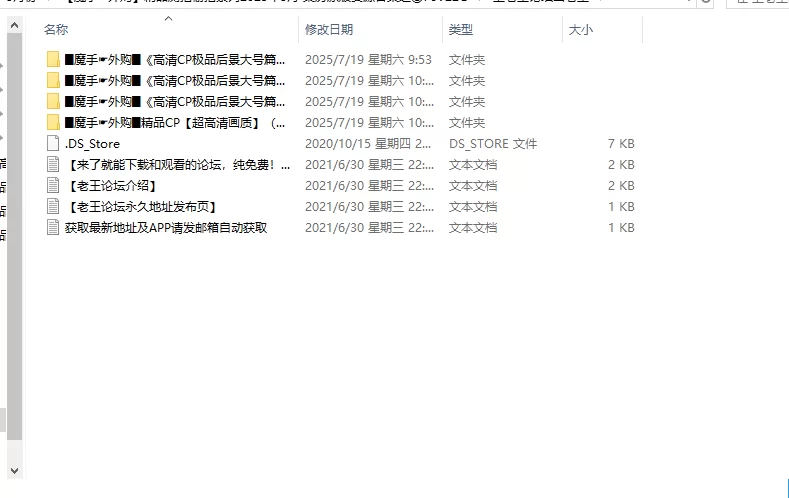Click the date 2020/10/15 星期四
Screen dimensions: 789x498
(368, 144)
